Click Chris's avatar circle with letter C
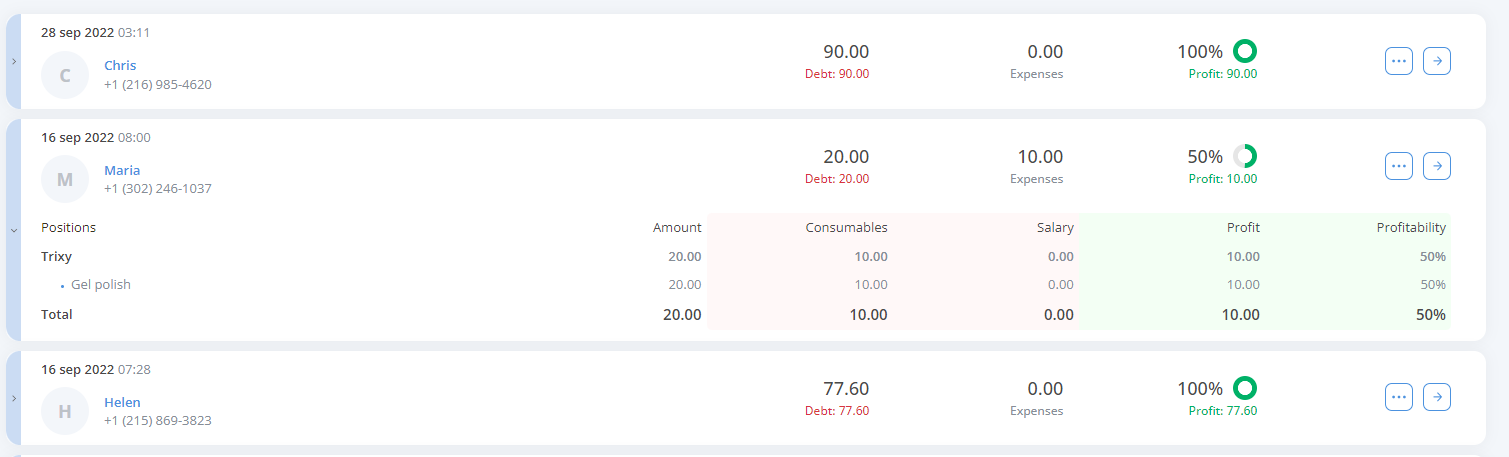Image resolution: width=1509 pixels, height=457 pixels. [x=65, y=75]
